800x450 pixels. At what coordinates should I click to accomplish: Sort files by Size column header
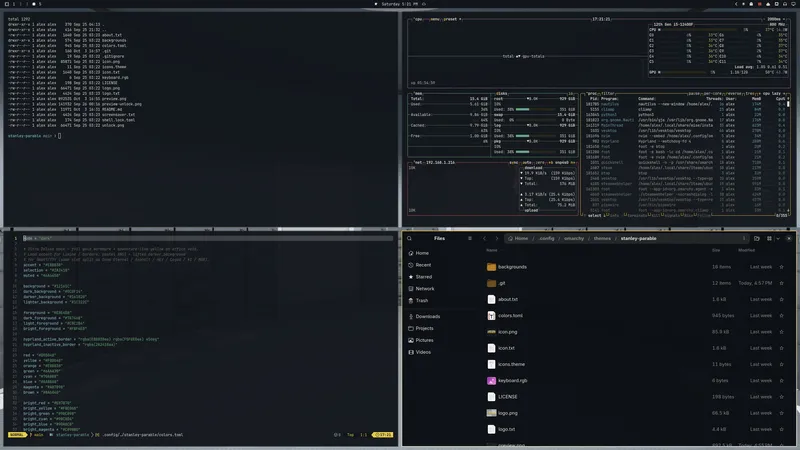(x=716, y=250)
